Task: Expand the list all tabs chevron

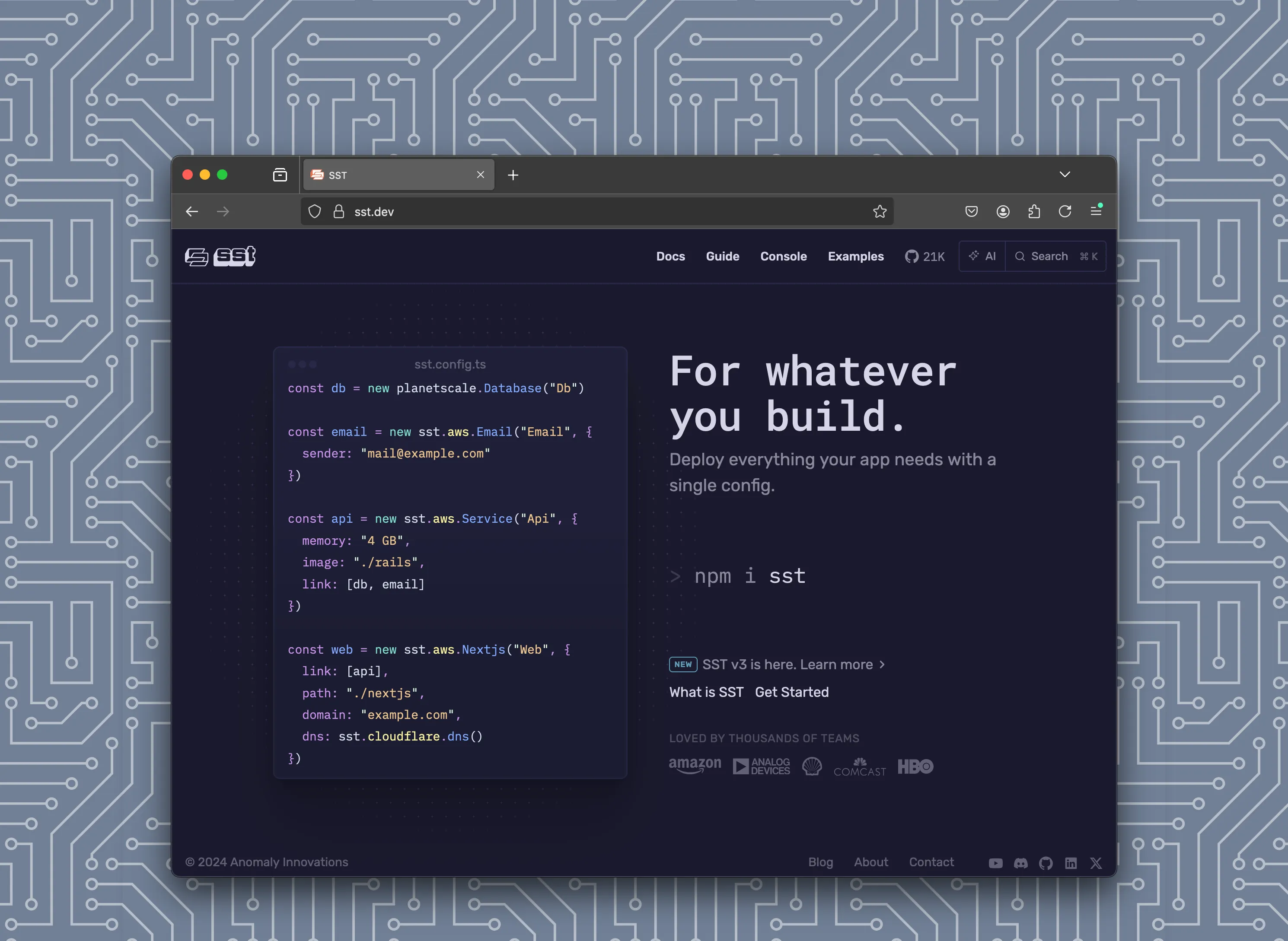Action: (x=1065, y=174)
